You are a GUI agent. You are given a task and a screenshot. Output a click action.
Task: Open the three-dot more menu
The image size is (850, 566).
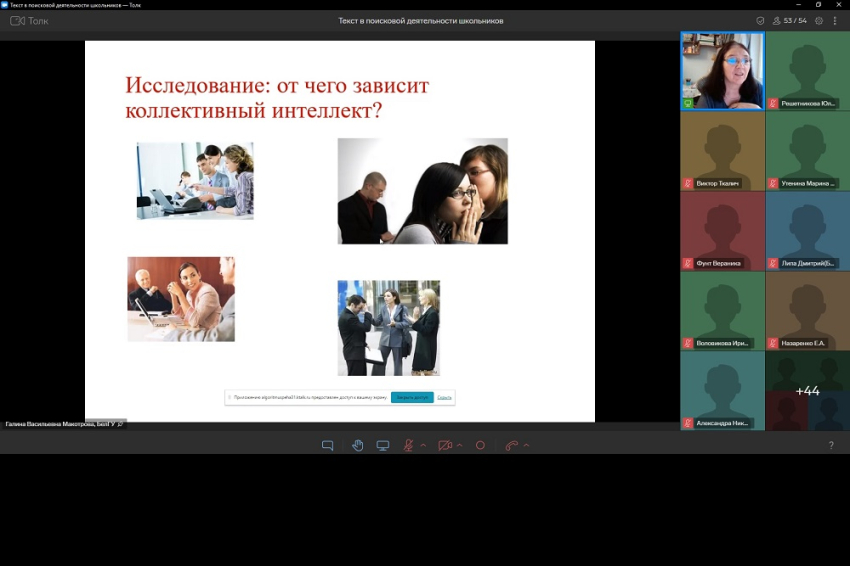(x=835, y=21)
